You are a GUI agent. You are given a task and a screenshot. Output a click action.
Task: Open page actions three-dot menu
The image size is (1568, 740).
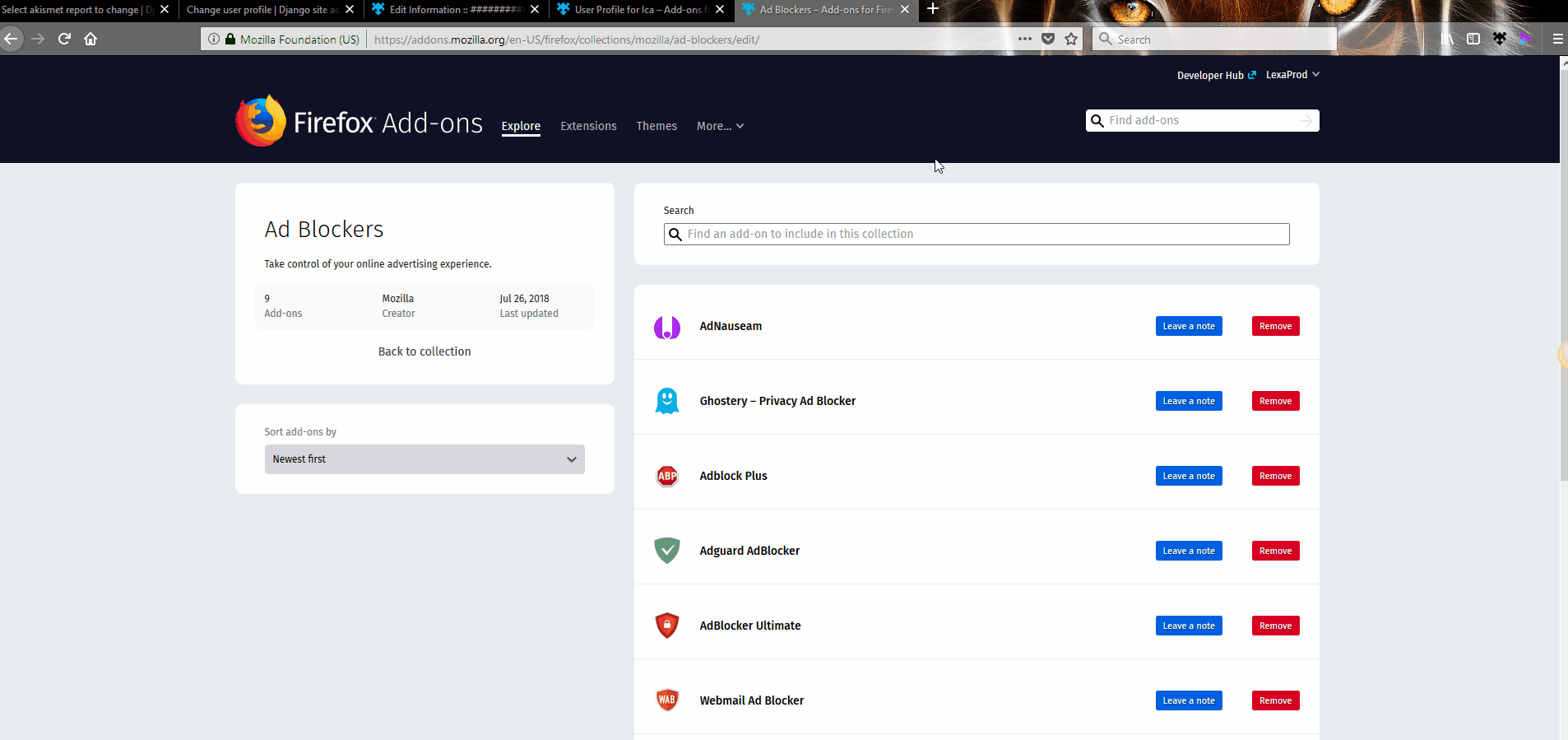1024,39
